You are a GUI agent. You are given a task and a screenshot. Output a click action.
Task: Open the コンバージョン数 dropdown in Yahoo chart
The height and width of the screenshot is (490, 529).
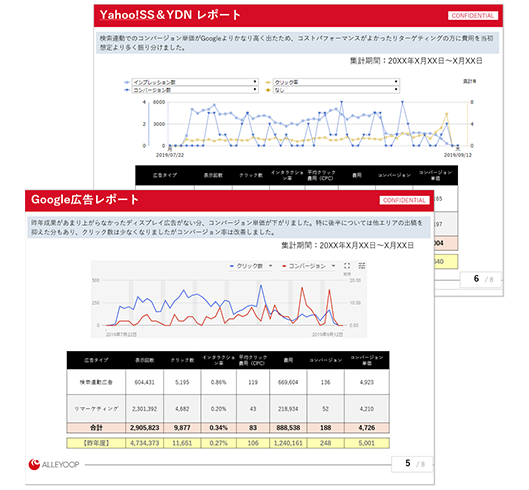click(x=195, y=90)
